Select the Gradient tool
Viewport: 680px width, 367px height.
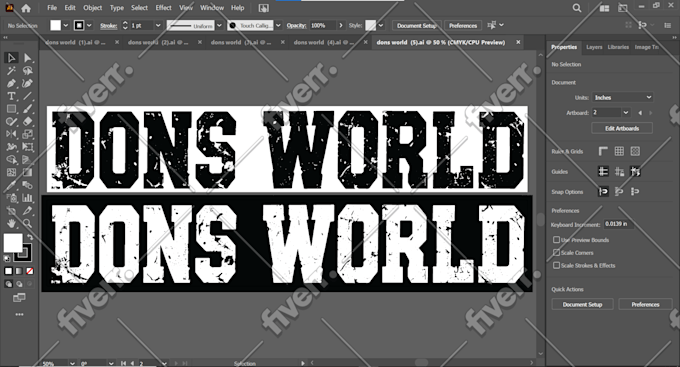[28, 172]
